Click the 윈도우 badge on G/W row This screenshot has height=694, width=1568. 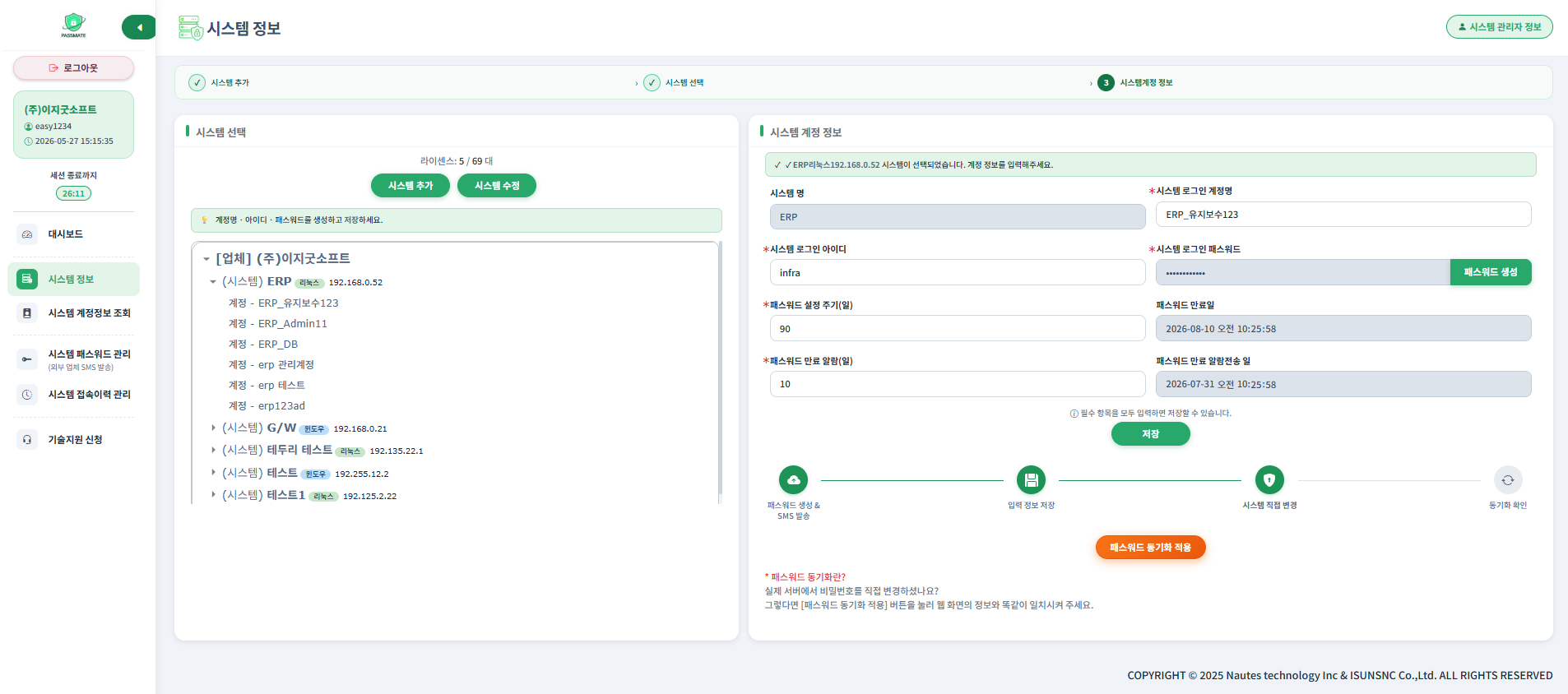click(313, 429)
